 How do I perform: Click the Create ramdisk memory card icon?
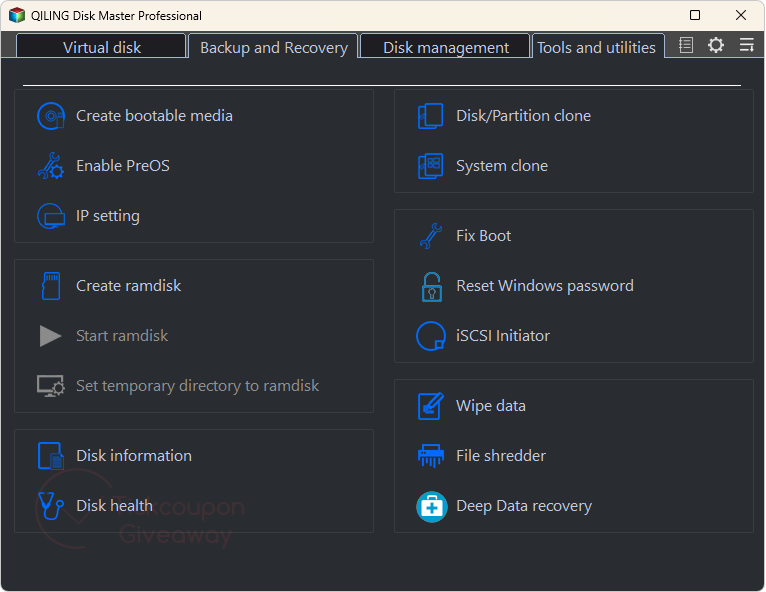51,286
